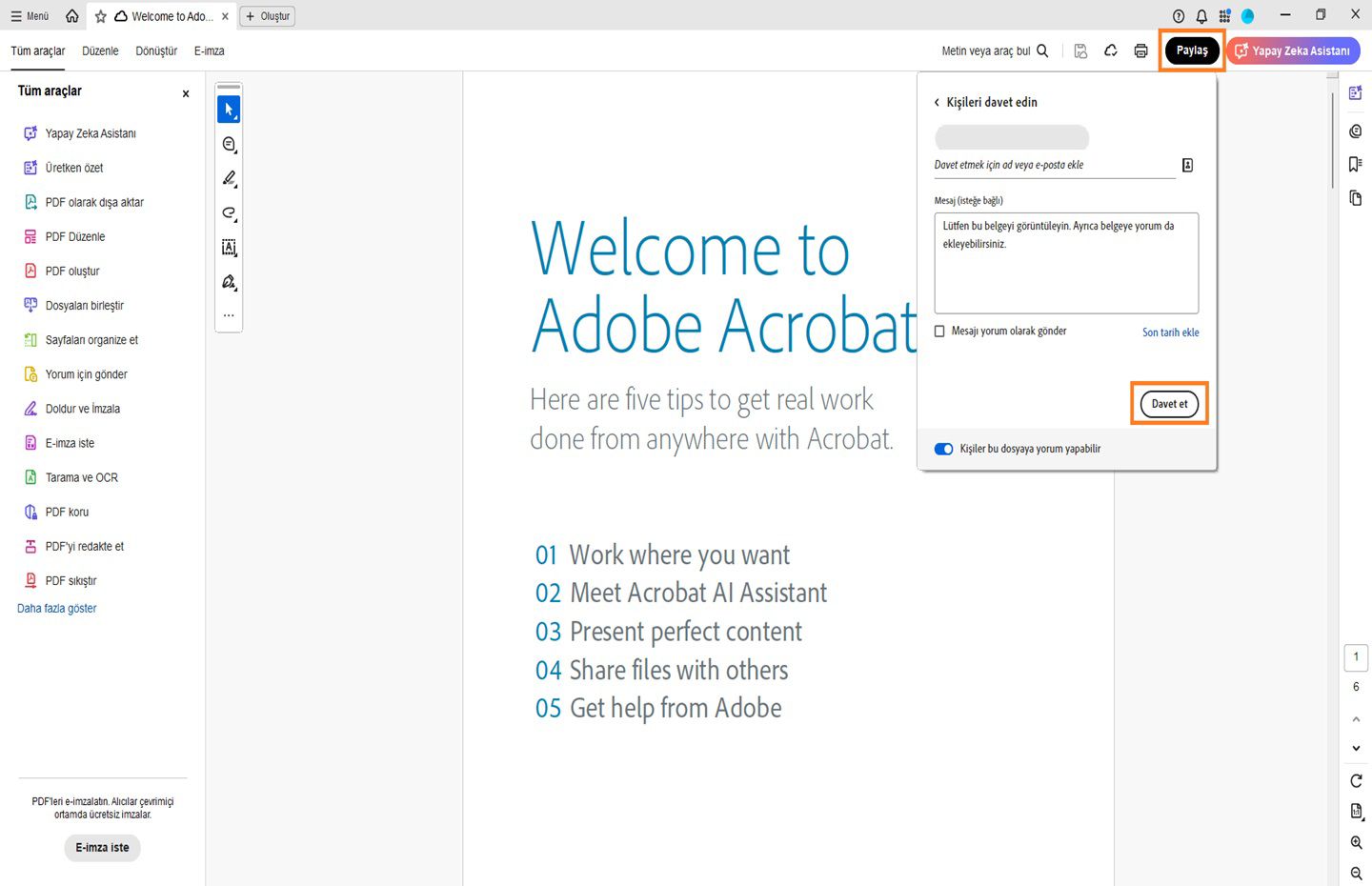1372x886 pixels.
Task: Open Üretken özet tool
Action: tap(64, 168)
